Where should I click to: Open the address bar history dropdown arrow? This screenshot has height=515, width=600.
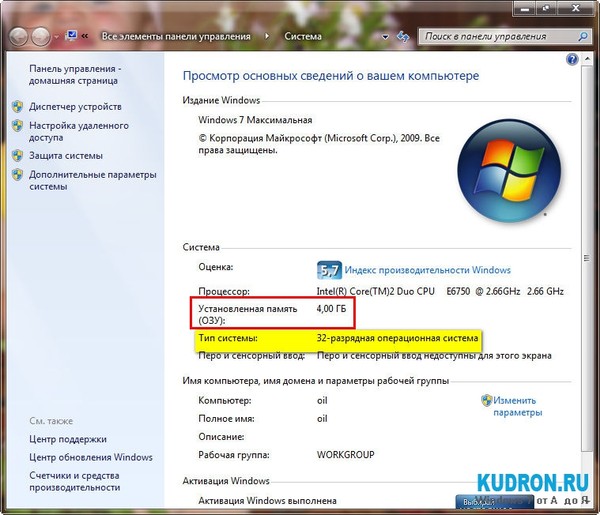385,37
